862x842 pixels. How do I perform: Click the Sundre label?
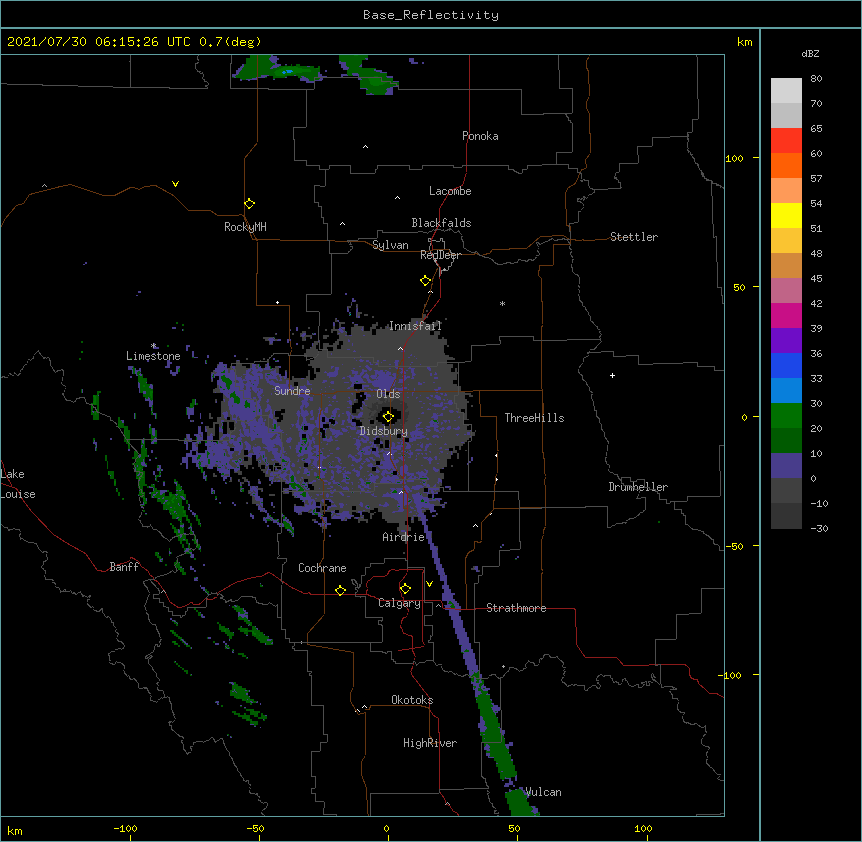click(x=292, y=391)
